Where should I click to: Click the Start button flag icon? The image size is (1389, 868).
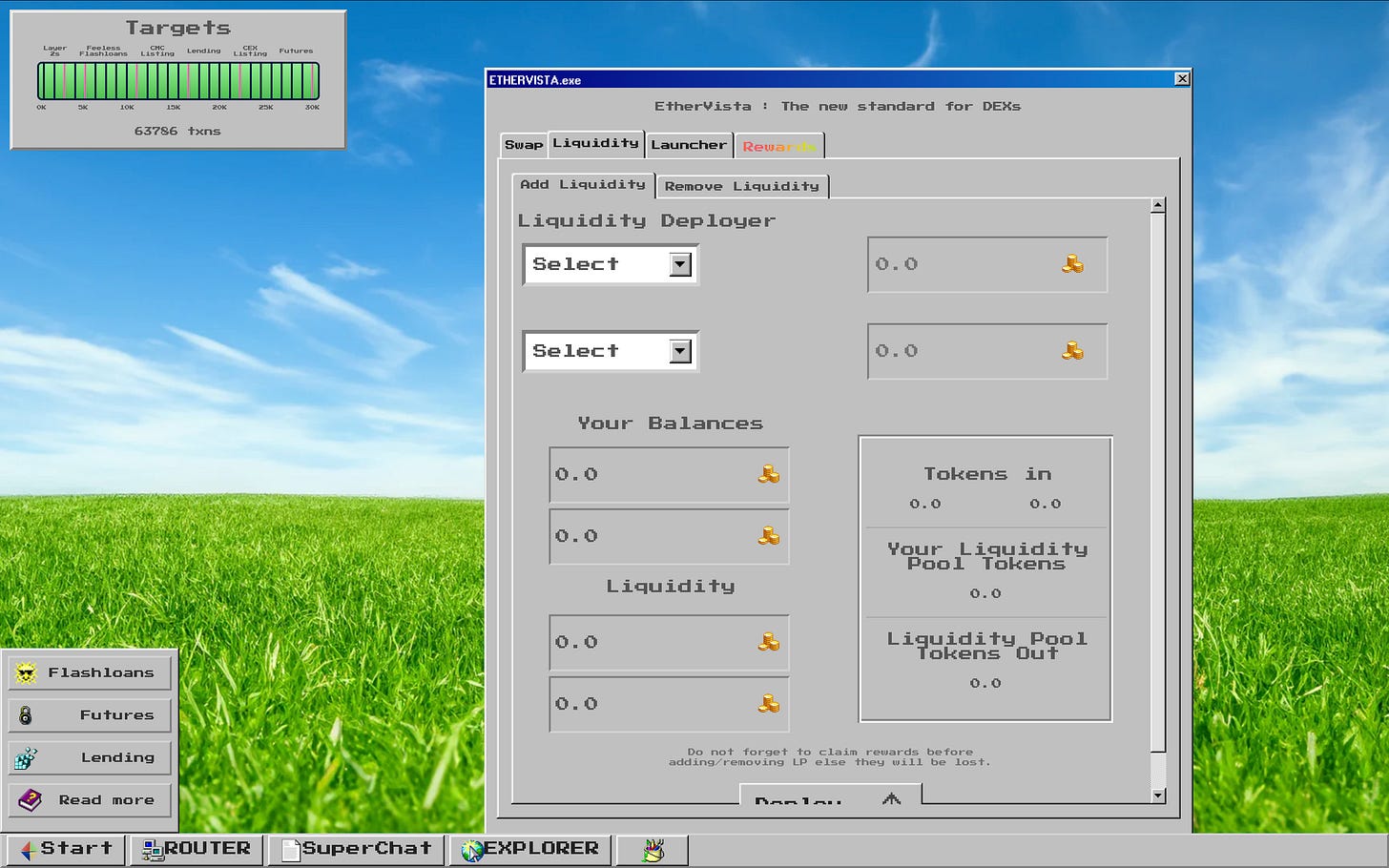point(29,849)
